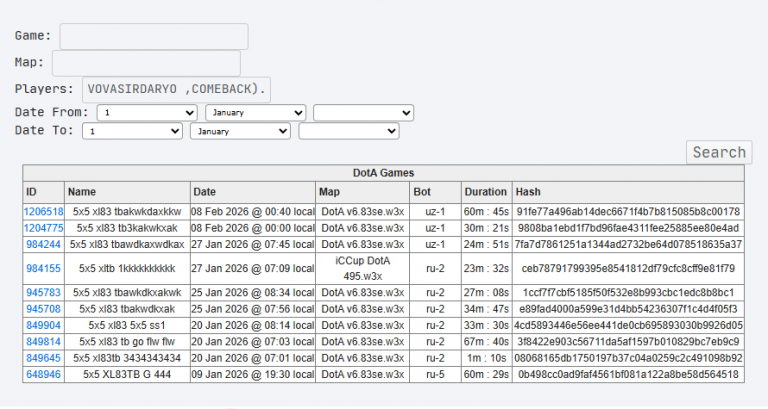The height and width of the screenshot is (409, 768).
Task: Open game ID 984155 link
Action: (44, 268)
